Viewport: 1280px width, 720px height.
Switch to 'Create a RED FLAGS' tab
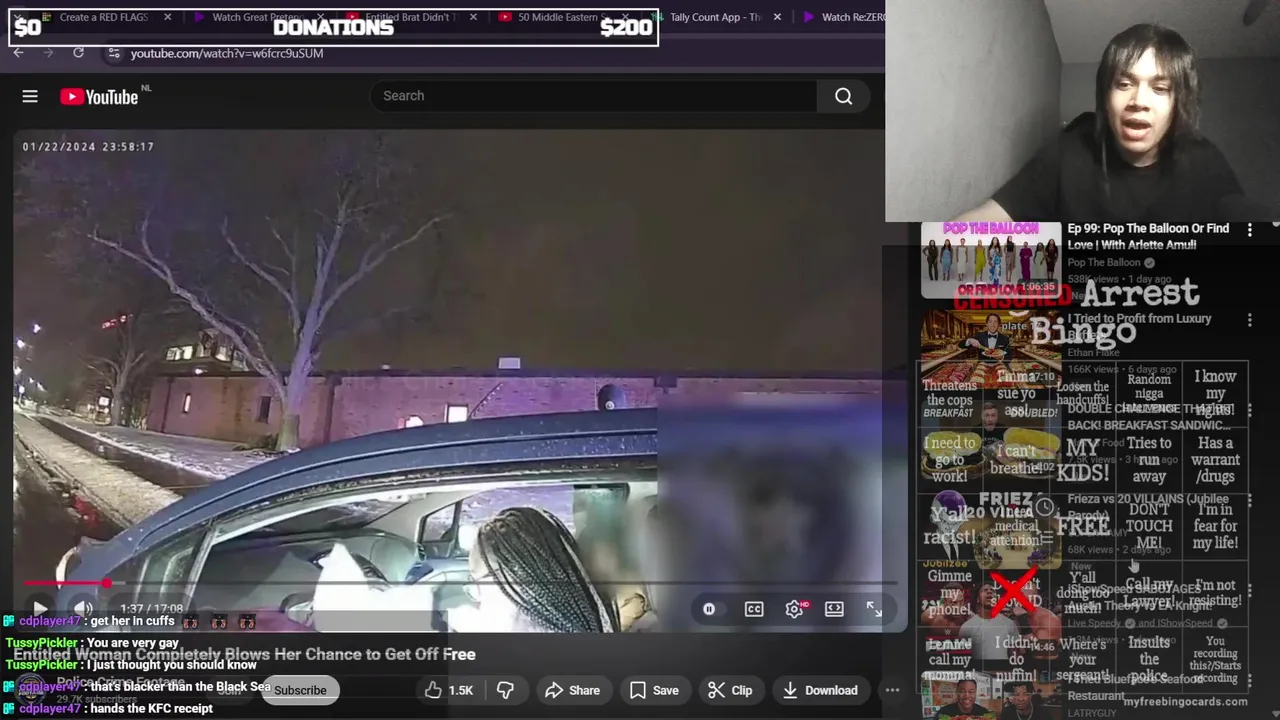tap(103, 17)
